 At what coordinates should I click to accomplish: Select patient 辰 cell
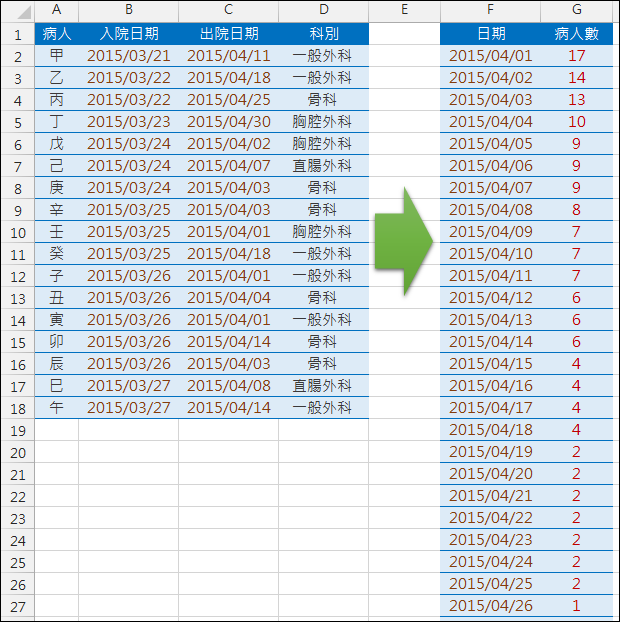coord(56,364)
